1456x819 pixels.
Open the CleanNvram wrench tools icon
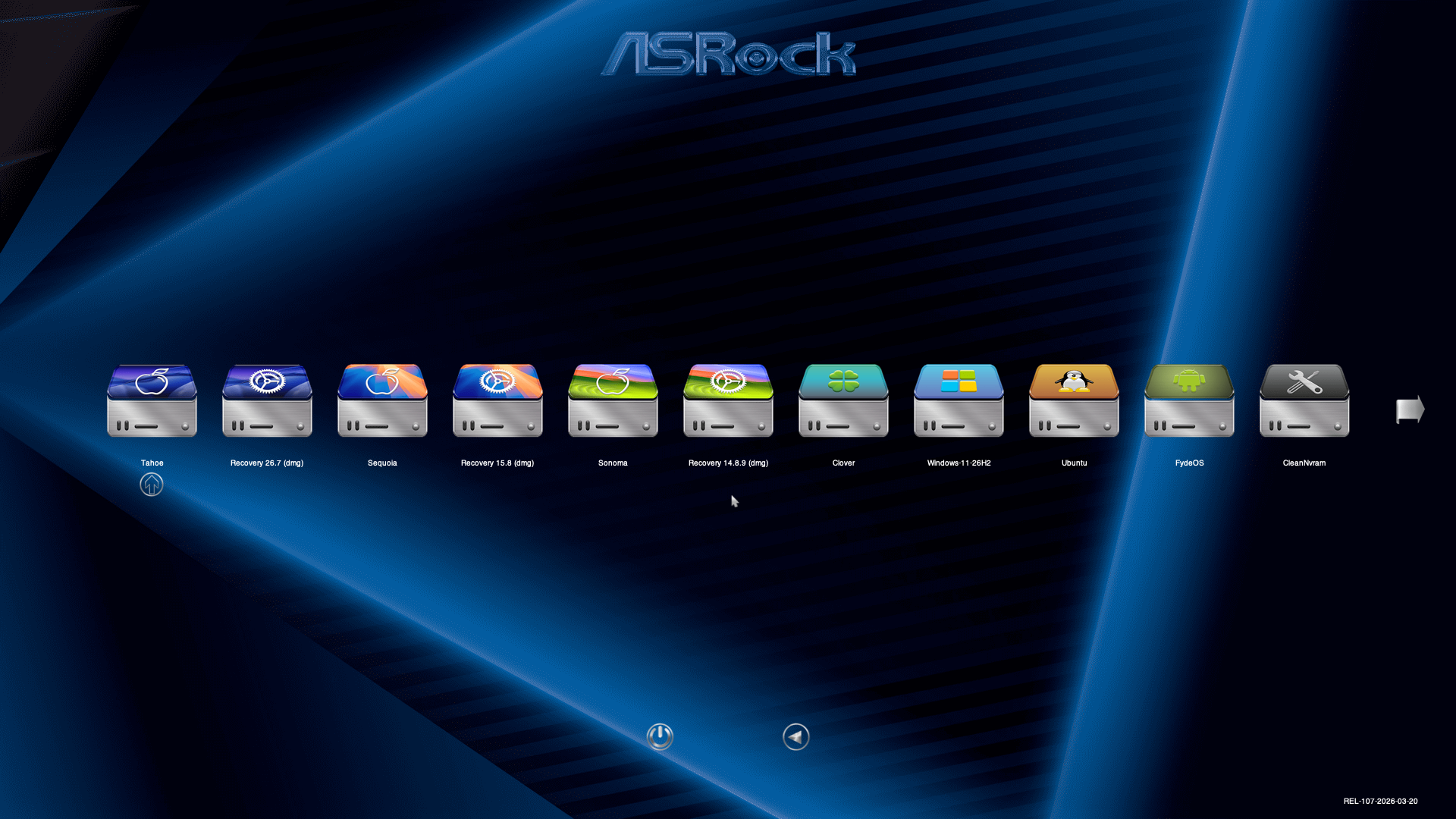tap(1304, 400)
